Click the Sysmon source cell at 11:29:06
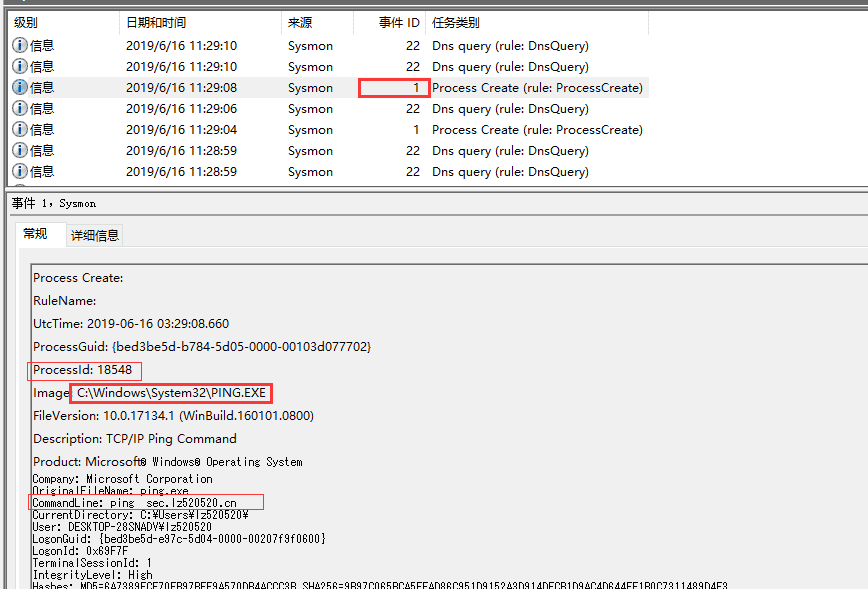Screen dimensions: 868x589 pos(310,109)
